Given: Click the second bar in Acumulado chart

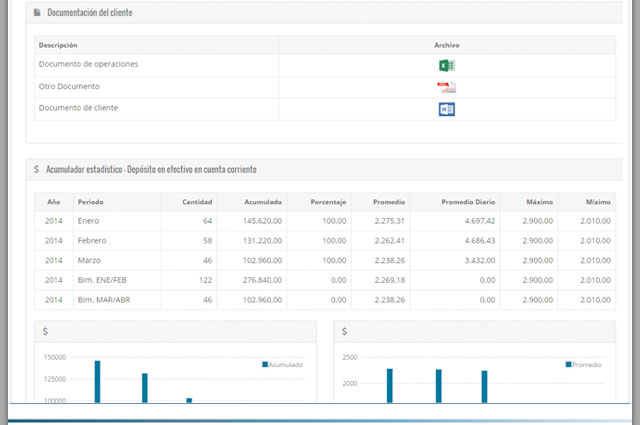Looking at the screenshot, I should point(144,388).
